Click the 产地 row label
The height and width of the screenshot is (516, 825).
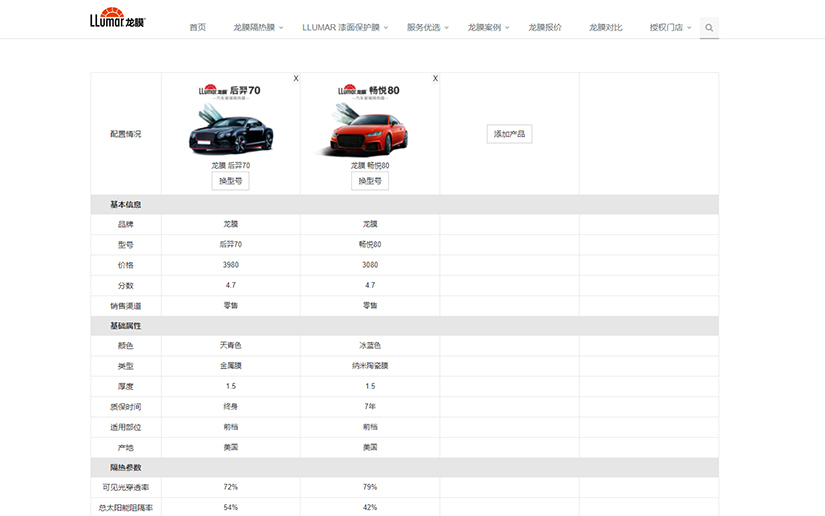[125, 448]
